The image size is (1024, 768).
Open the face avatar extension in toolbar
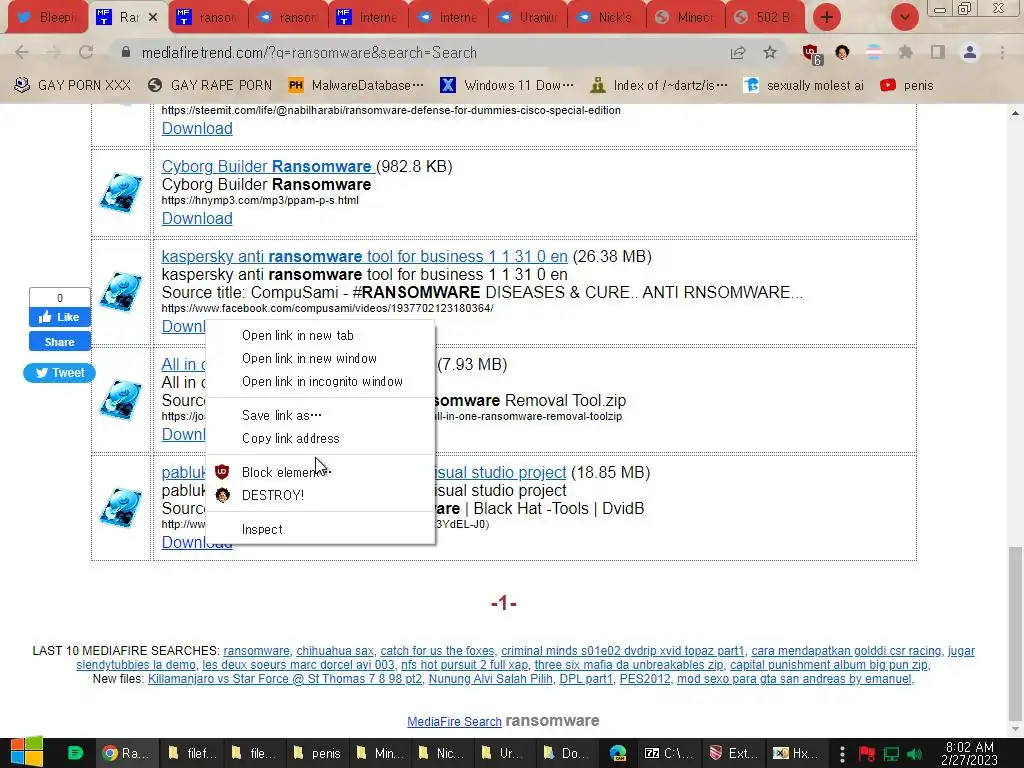click(x=842, y=52)
